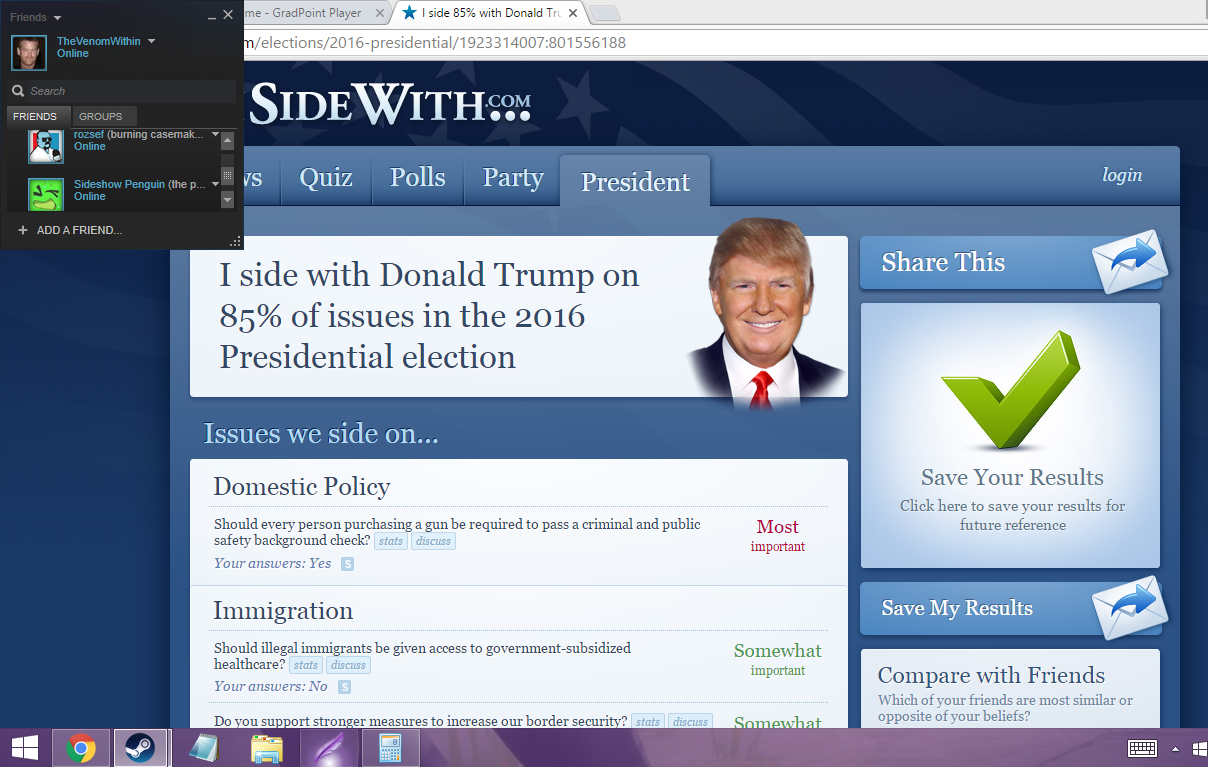Viewport: 1208px width, 767px height.
Task: Click the 'stats' link under gun question
Action: click(390, 541)
